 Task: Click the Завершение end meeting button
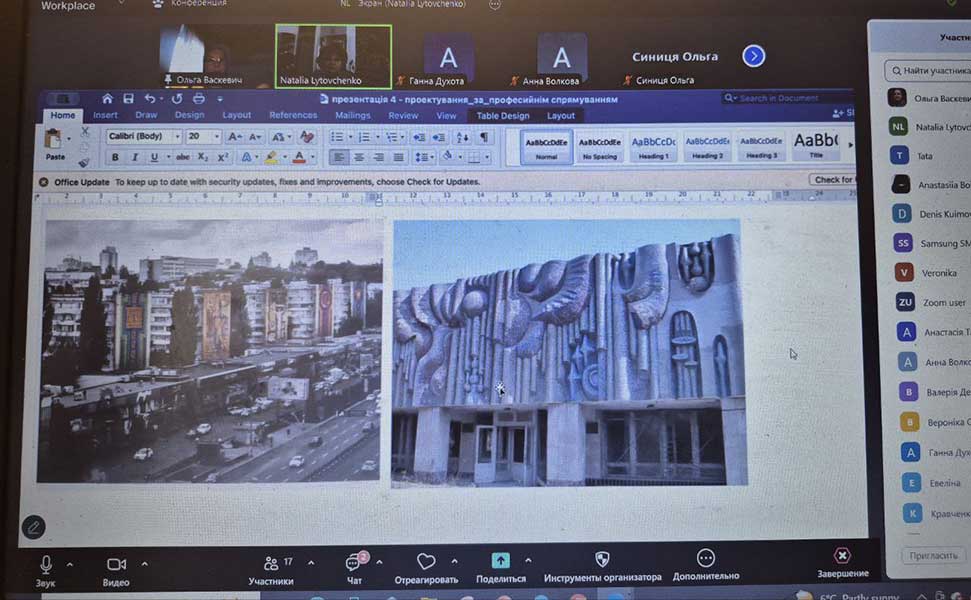(x=842, y=557)
